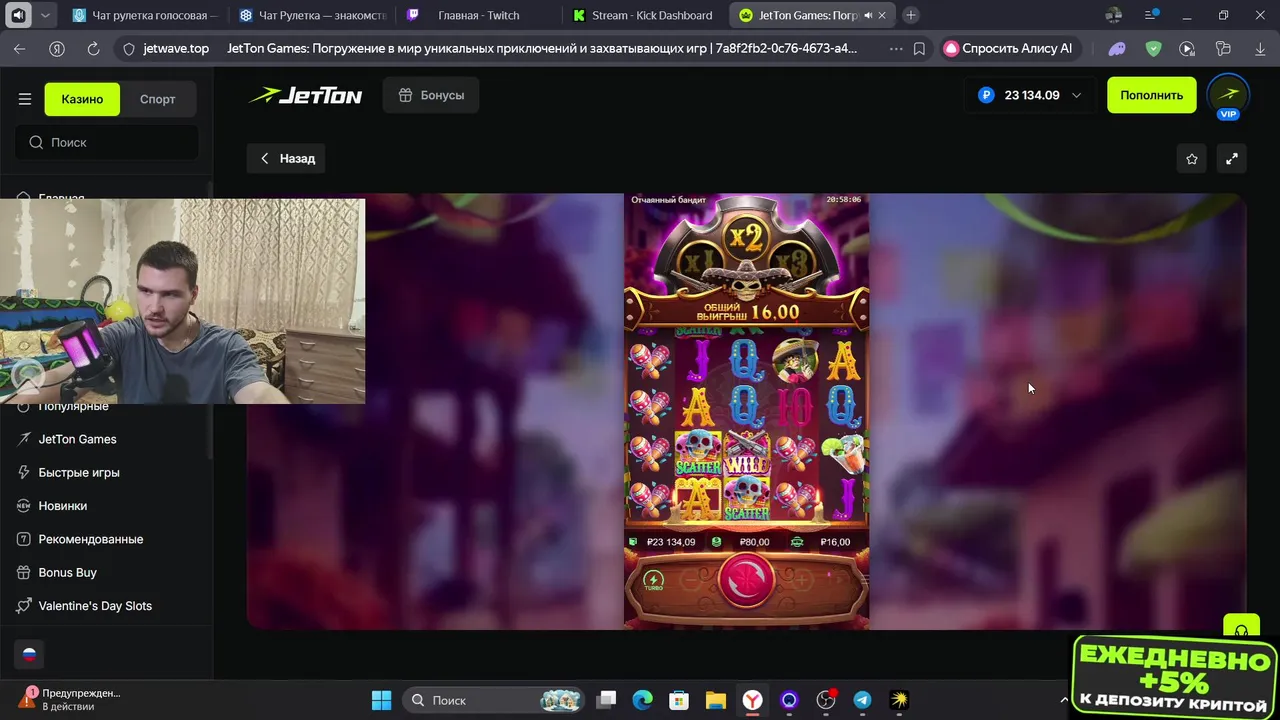Click the Новинки NEW badge icon
This screenshot has height=720, width=1280.
pyautogui.click(x=24, y=506)
